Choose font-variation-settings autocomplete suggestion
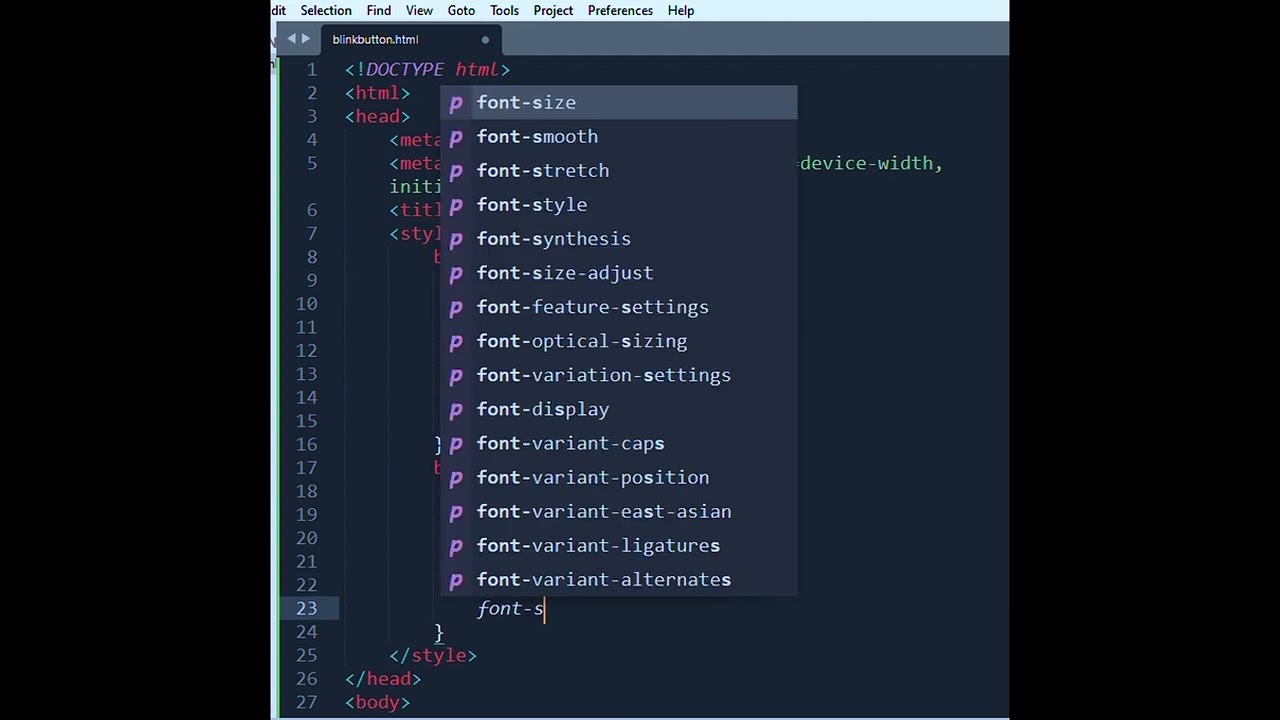 pyautogui.click(x=619, y=375)
